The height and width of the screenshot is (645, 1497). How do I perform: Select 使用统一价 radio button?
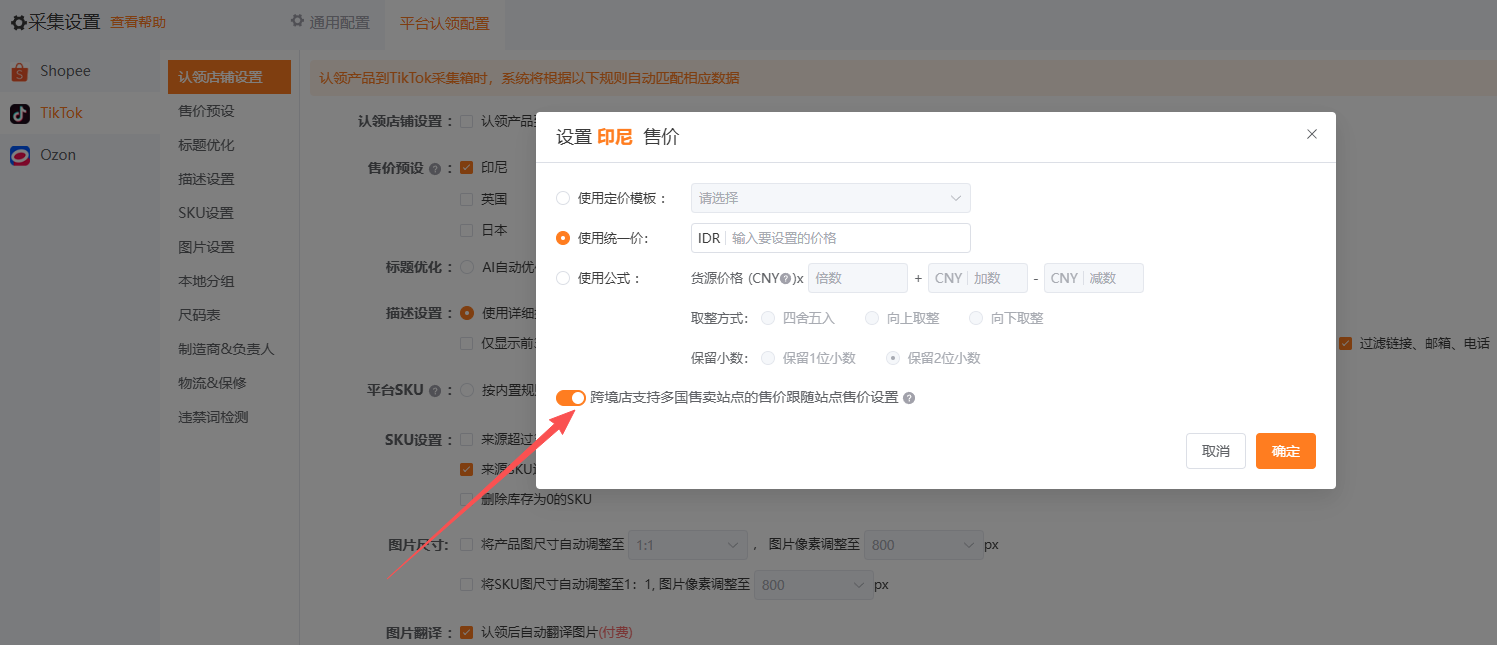(x=563, y=238)
